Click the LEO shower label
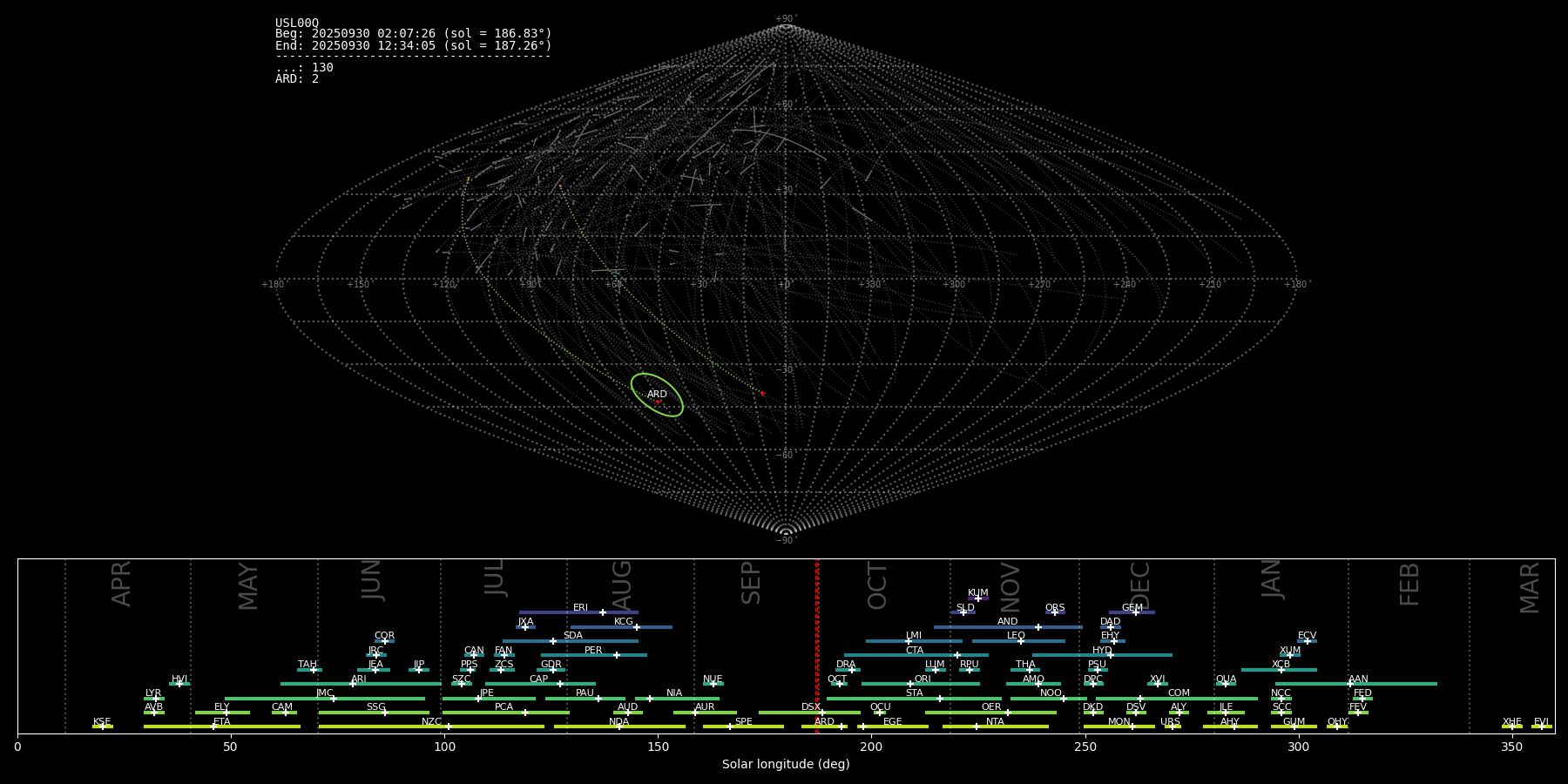The image size is (1568, 784). pos(1016,635)
